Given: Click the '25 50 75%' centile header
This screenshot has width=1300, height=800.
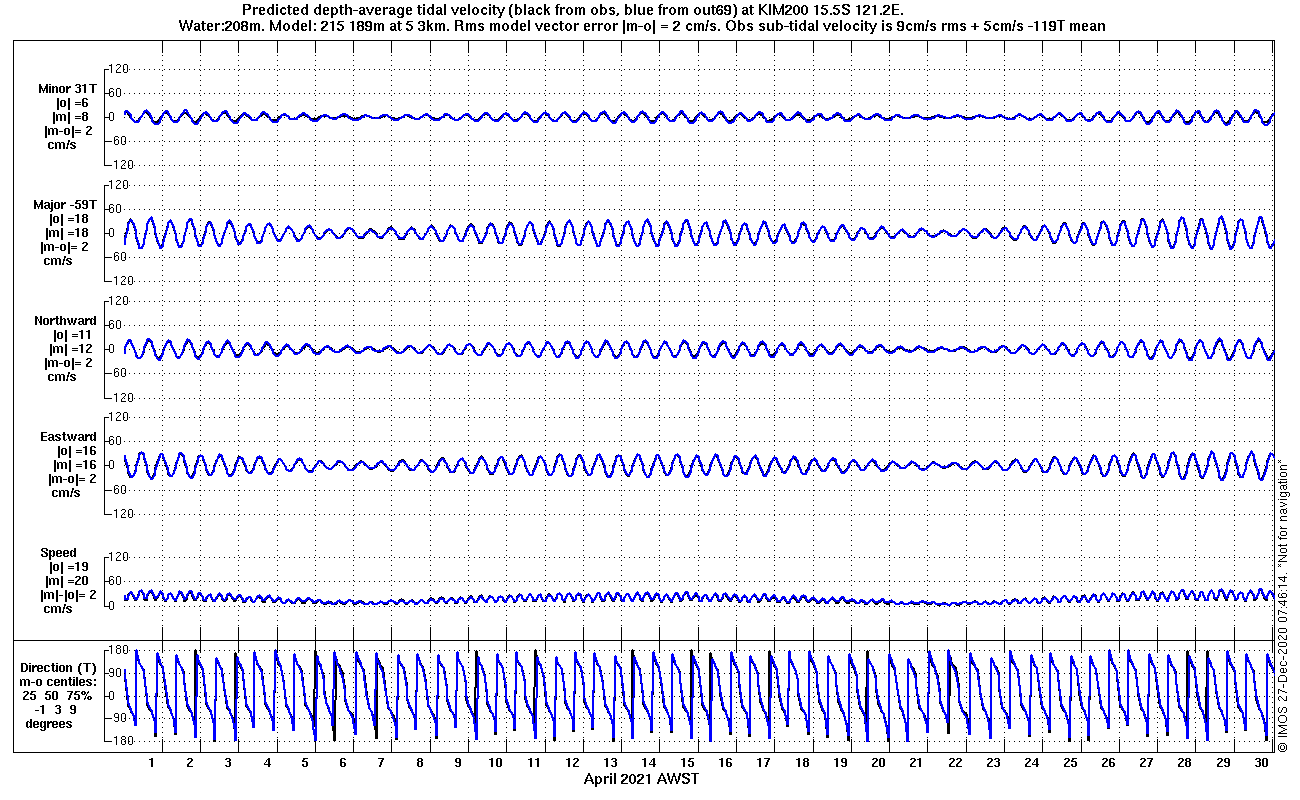Looking at the screenshot, I should coord(58,696).
